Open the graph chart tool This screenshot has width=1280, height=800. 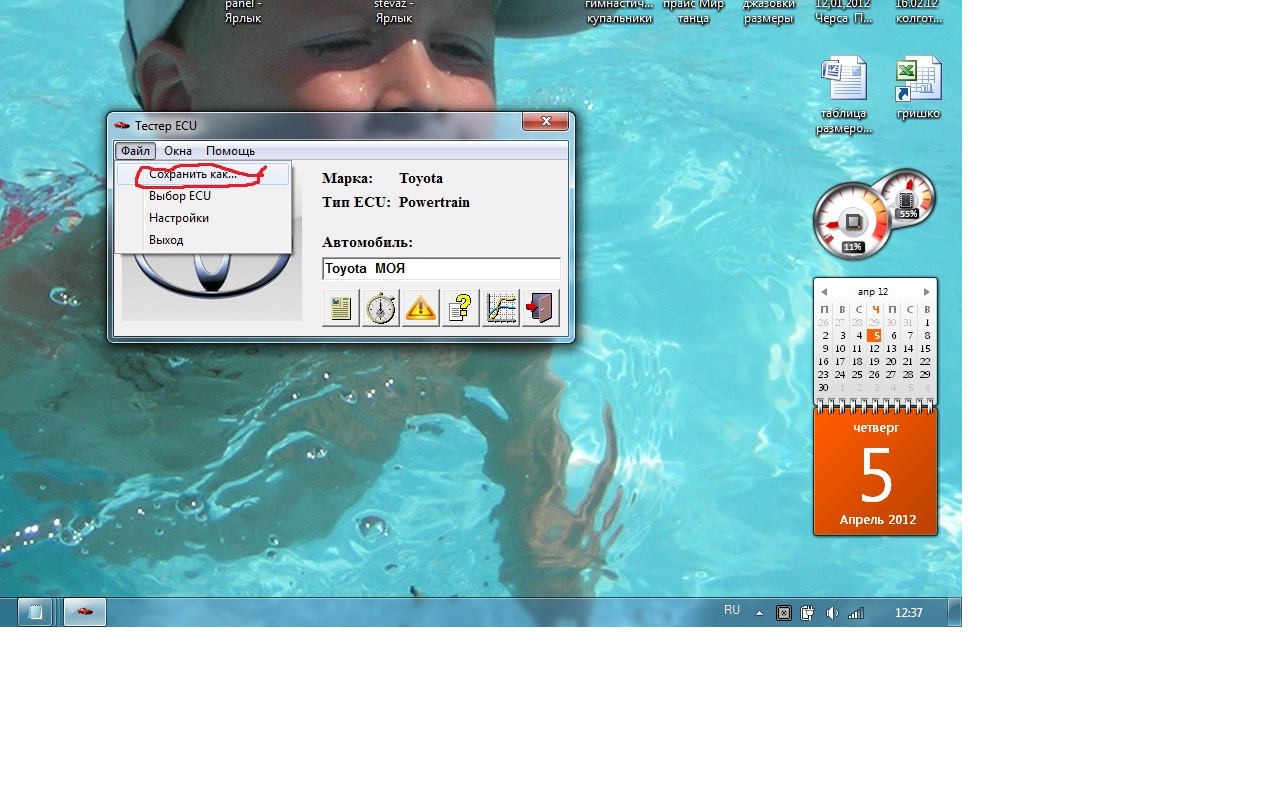coord(501,308)
